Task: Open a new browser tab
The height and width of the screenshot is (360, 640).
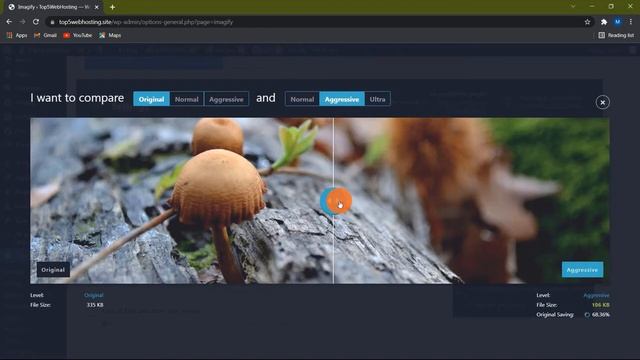Action: 112,7
